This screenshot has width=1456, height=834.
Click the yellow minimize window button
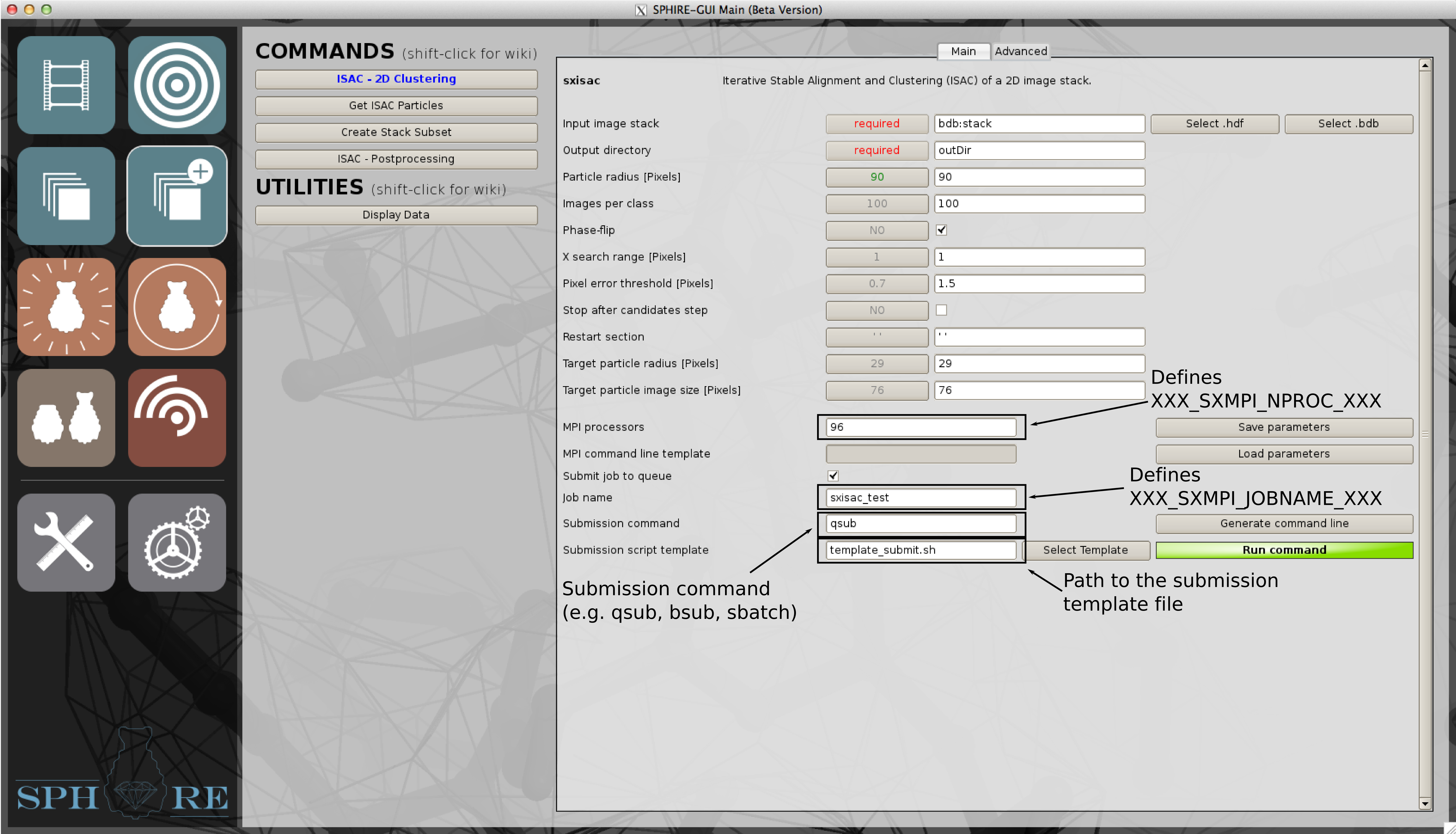pyautogui.click(x=29, y=9)
